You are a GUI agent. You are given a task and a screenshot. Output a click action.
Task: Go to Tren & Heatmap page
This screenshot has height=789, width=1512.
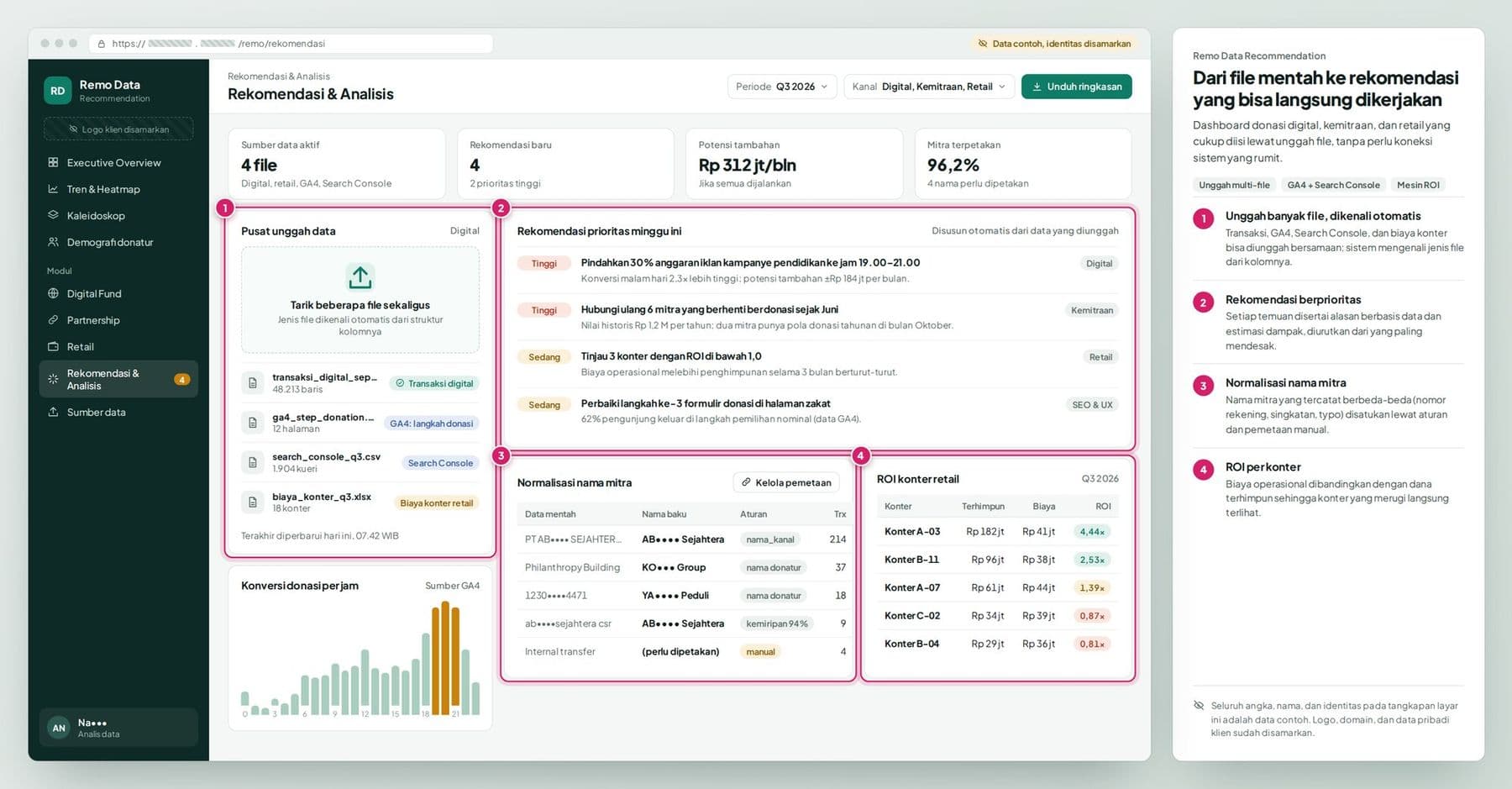pyautogui.click(x=118, y=189)
